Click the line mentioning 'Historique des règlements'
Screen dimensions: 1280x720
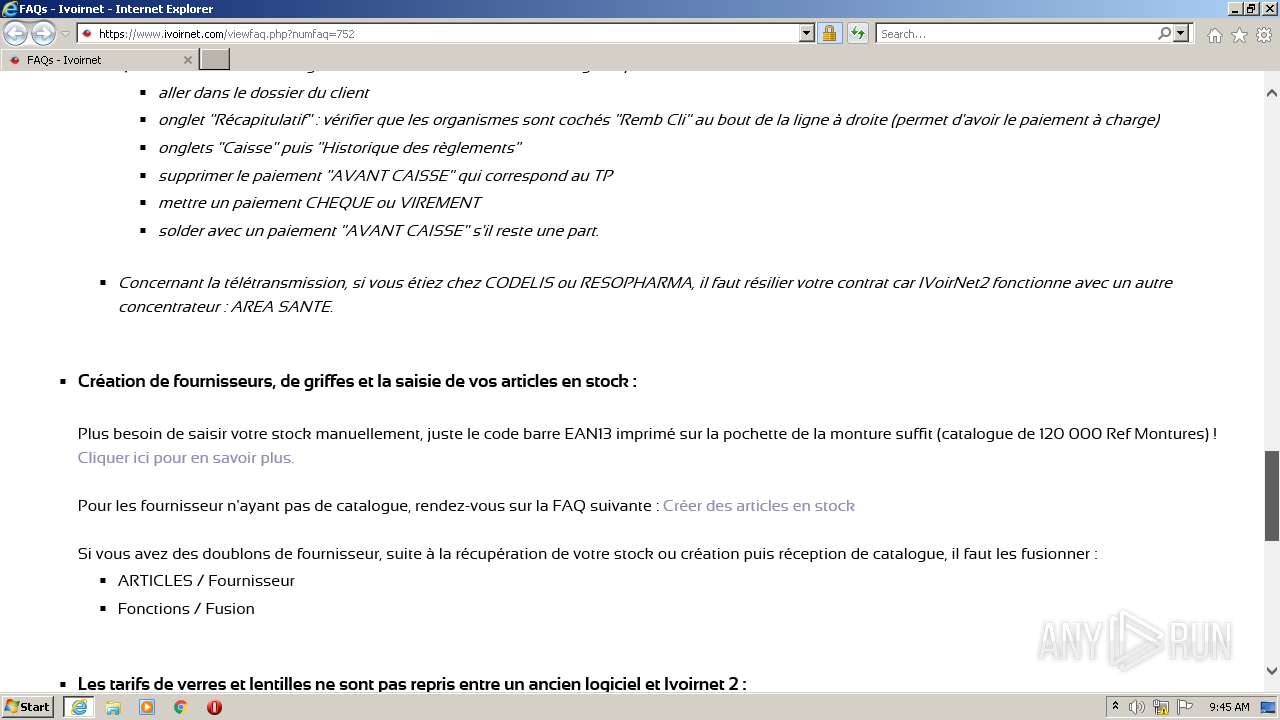click(x=340, y=148)
